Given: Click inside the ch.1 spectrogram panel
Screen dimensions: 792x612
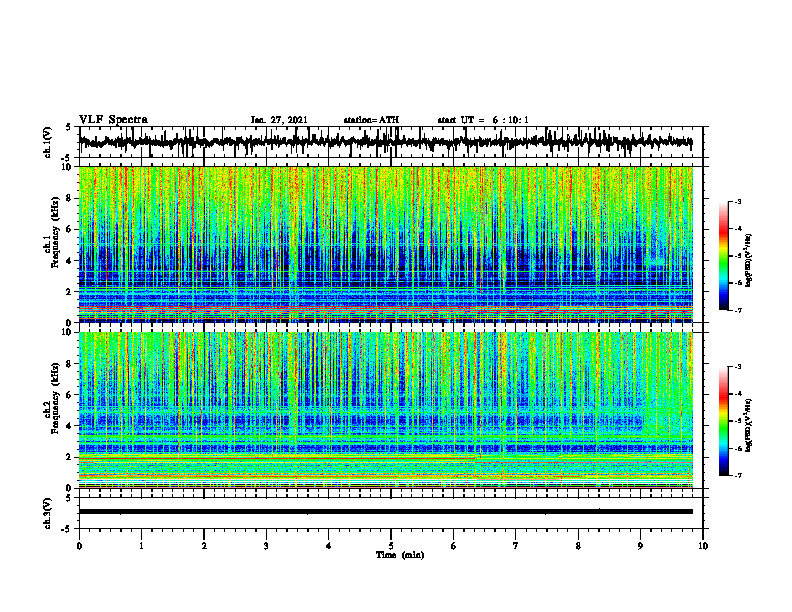Looking at the screenshot, I should [x=385, y=244].
